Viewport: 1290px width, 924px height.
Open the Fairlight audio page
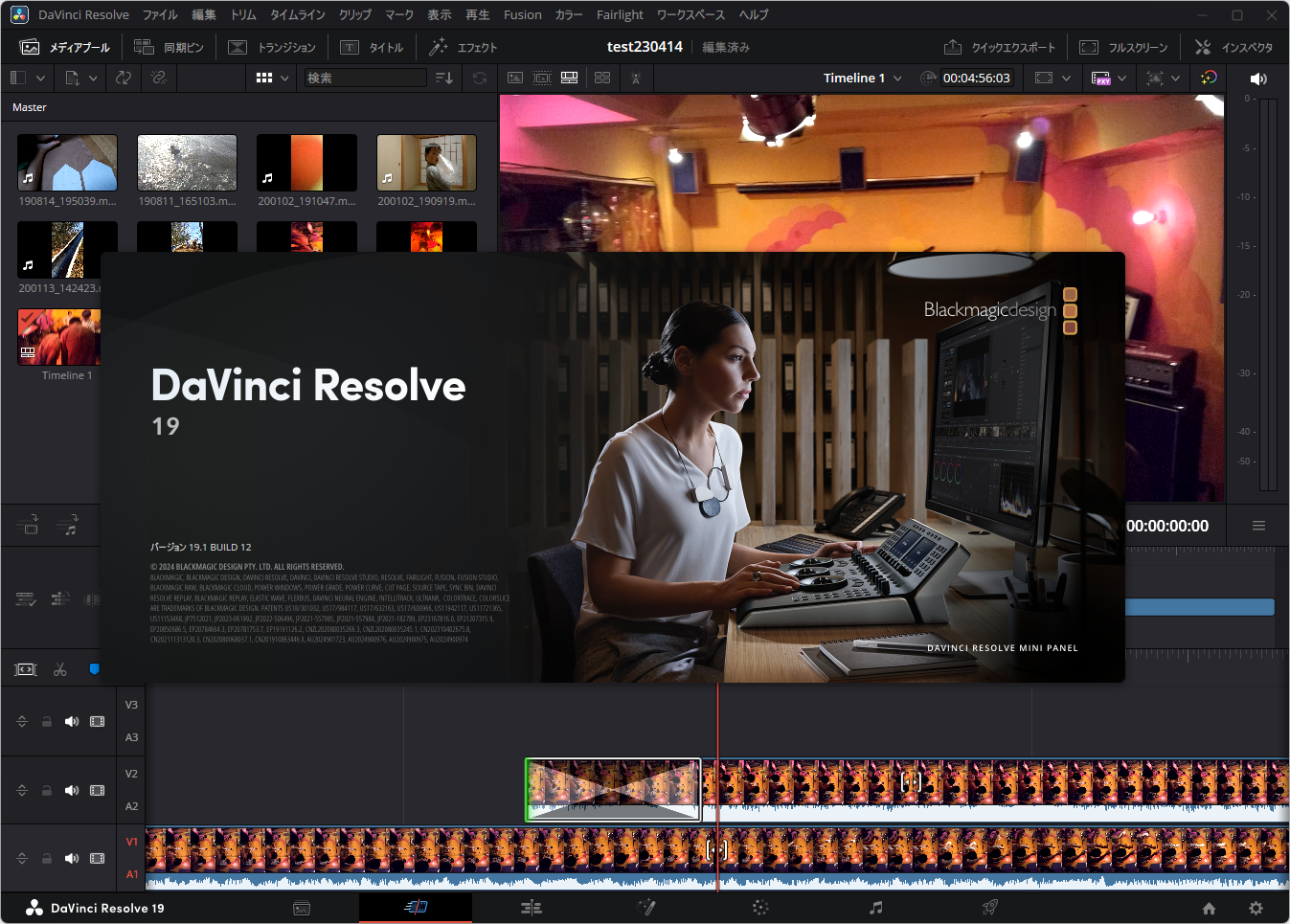tap(874, 908)
